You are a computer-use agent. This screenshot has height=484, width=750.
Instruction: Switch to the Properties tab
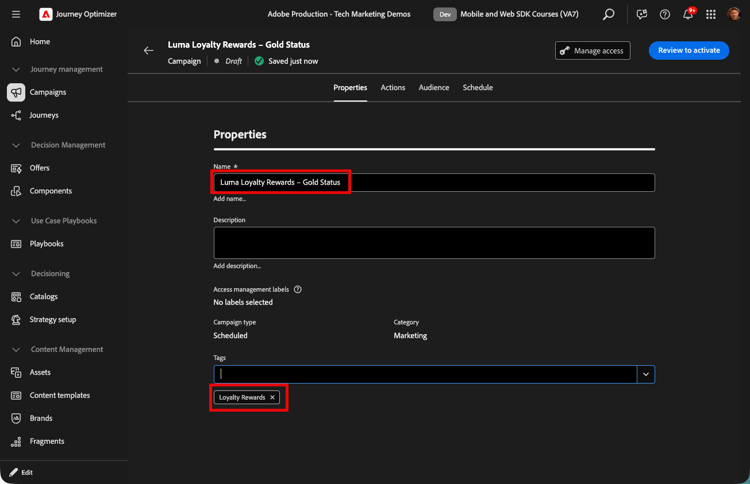click(x=350, y=88)
